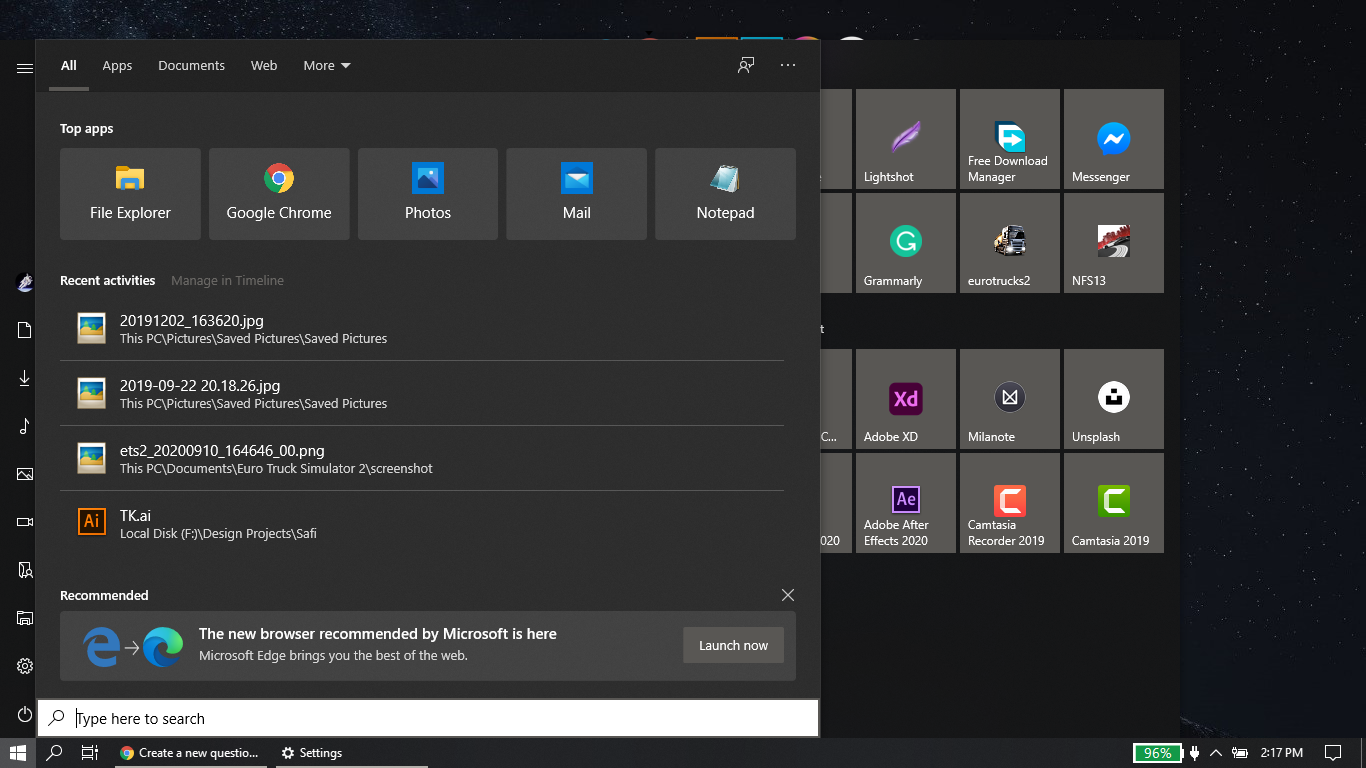Open recent file 20191202_163620.jpg
This screenshot has width=1366, height=768.
pos(421,329)
